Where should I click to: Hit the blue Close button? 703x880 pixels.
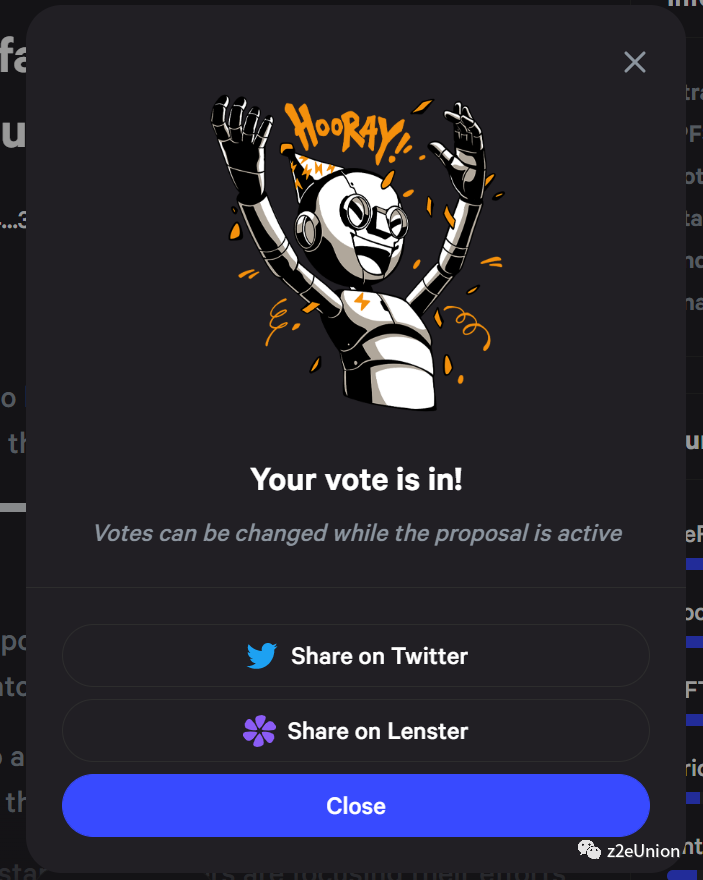(356, 805)
